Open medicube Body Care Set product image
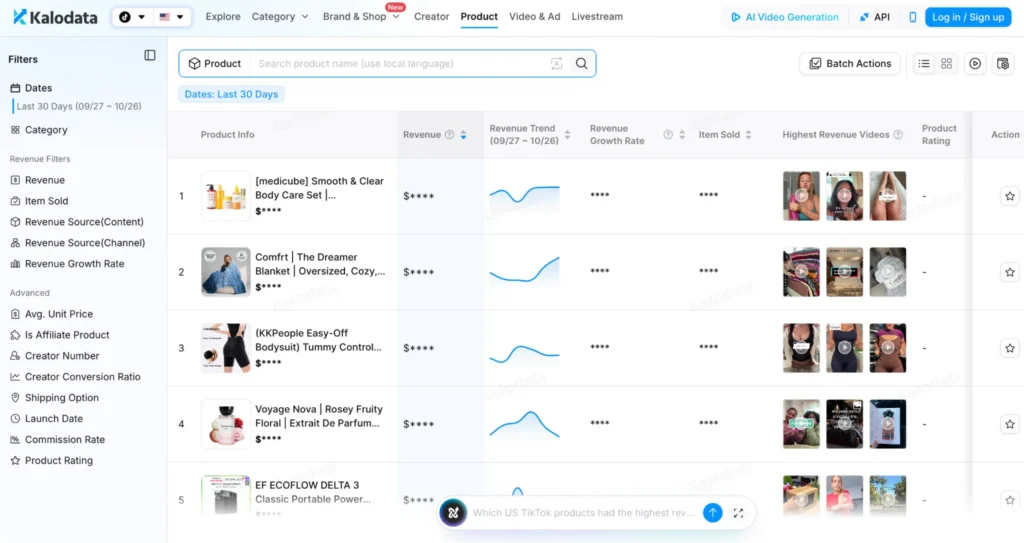 tap(225, 195)
